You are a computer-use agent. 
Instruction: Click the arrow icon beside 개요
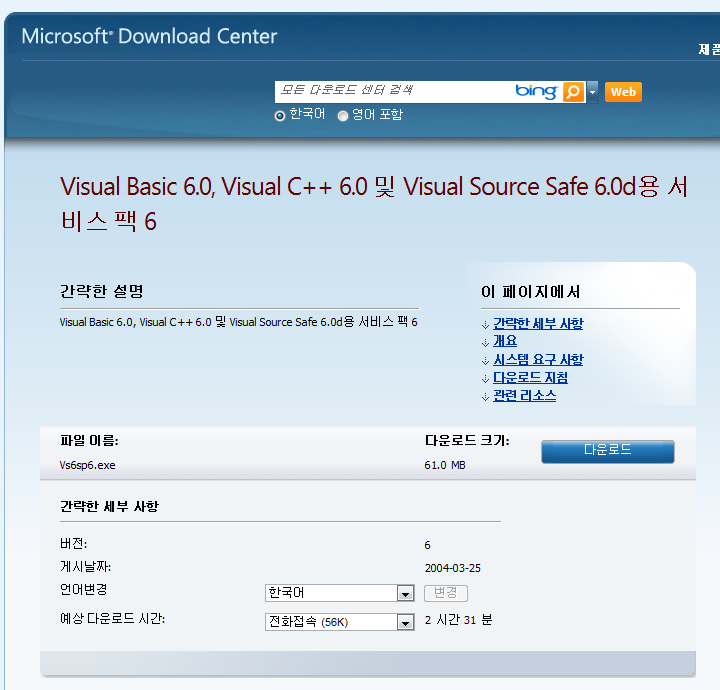point(485,342)
